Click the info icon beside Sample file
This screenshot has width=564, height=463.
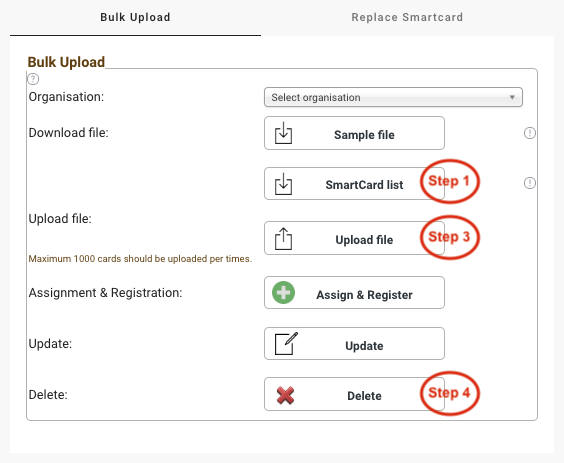(x=529, y=133)
